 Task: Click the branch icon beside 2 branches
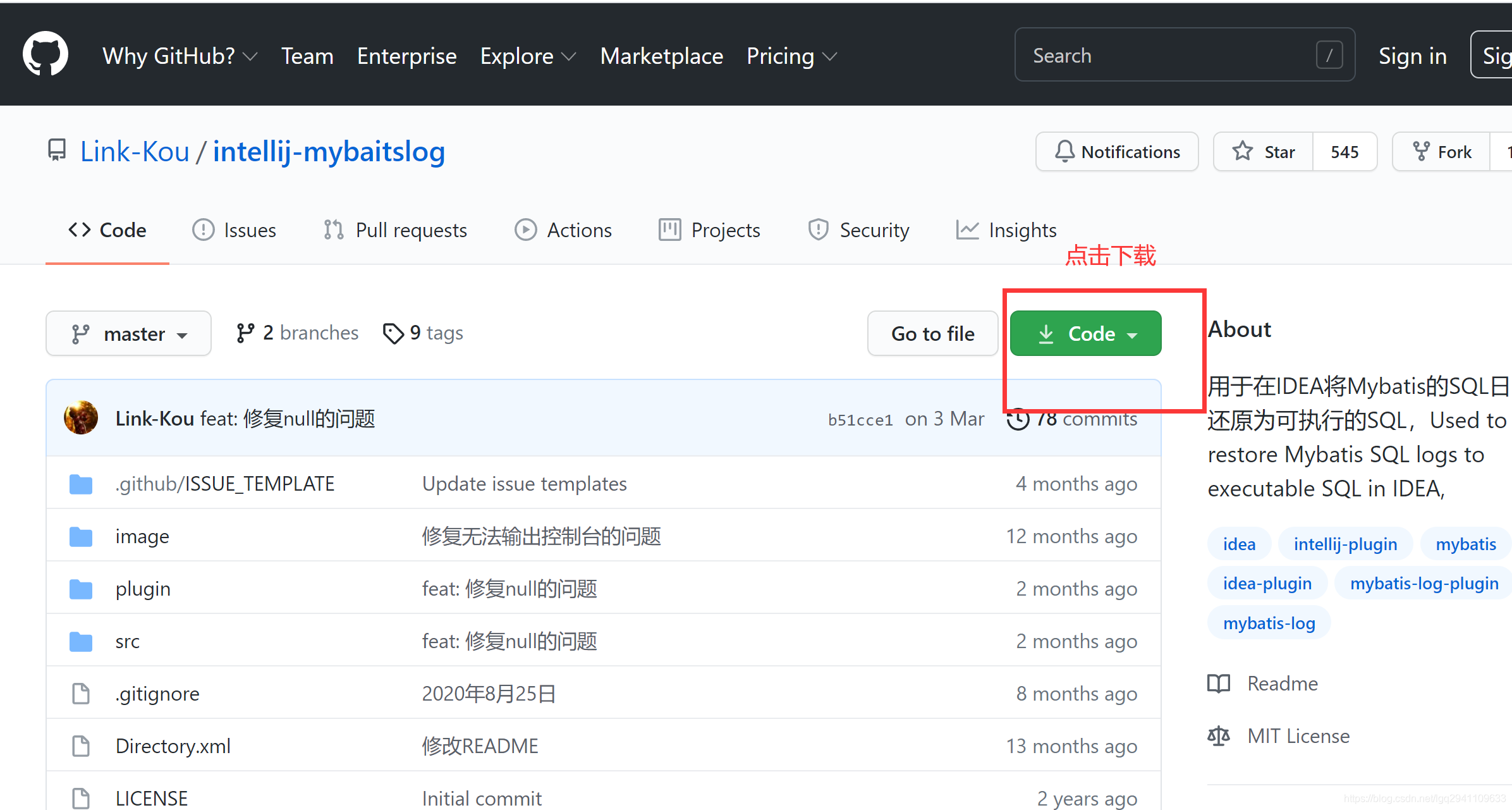pos(245,333)
